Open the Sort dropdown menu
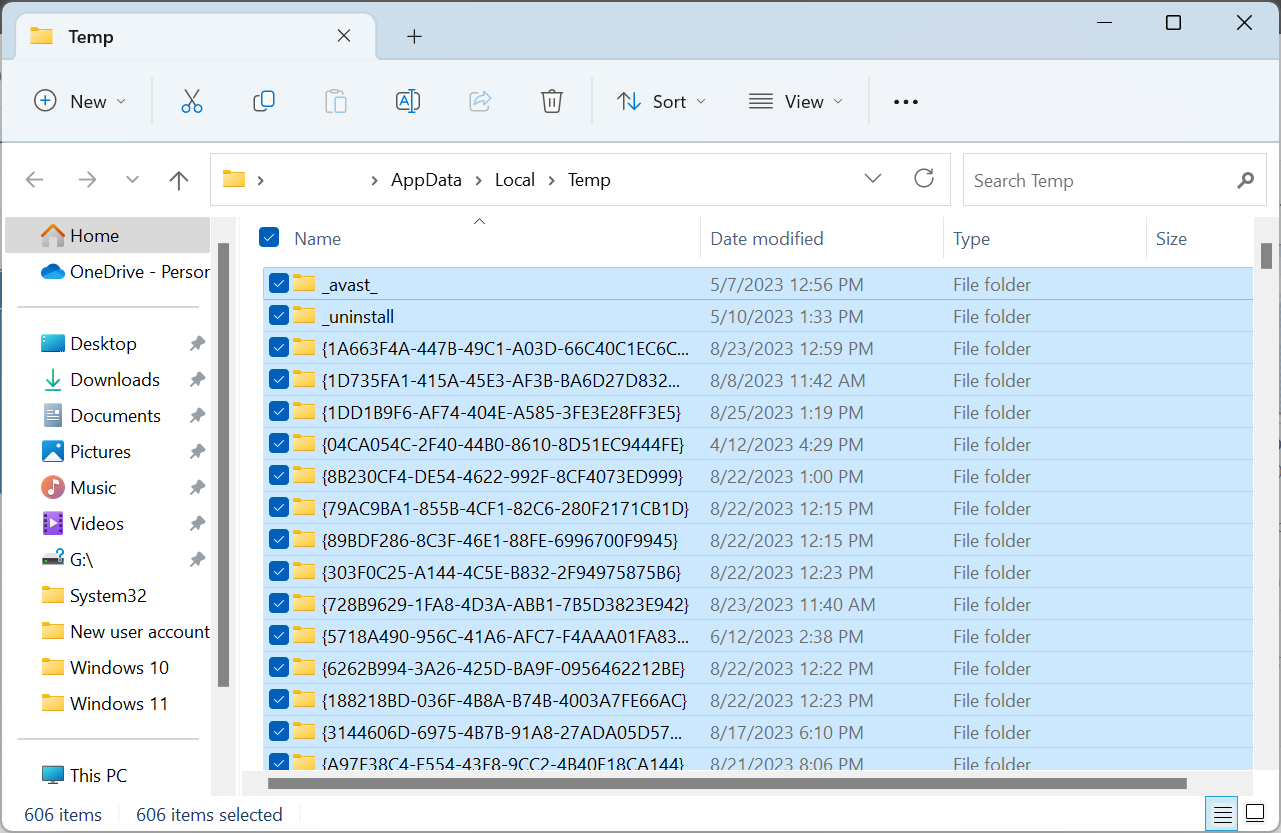The width and height of the screenshot is (1281, 833). click(662, 102)
